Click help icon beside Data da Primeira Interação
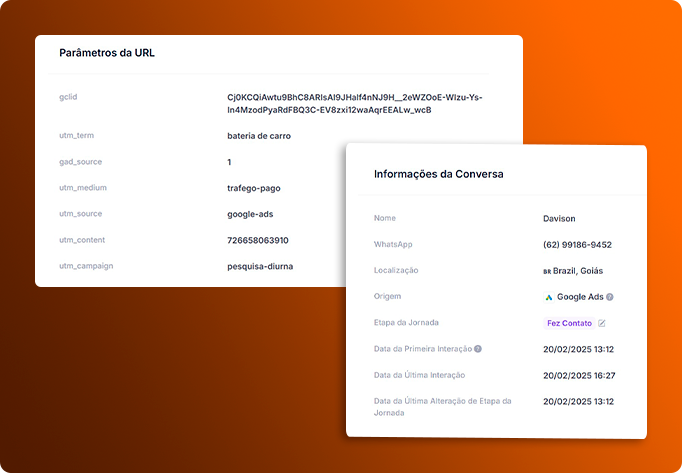The height and width of the screenshot is (474, 682). point(478,349)
